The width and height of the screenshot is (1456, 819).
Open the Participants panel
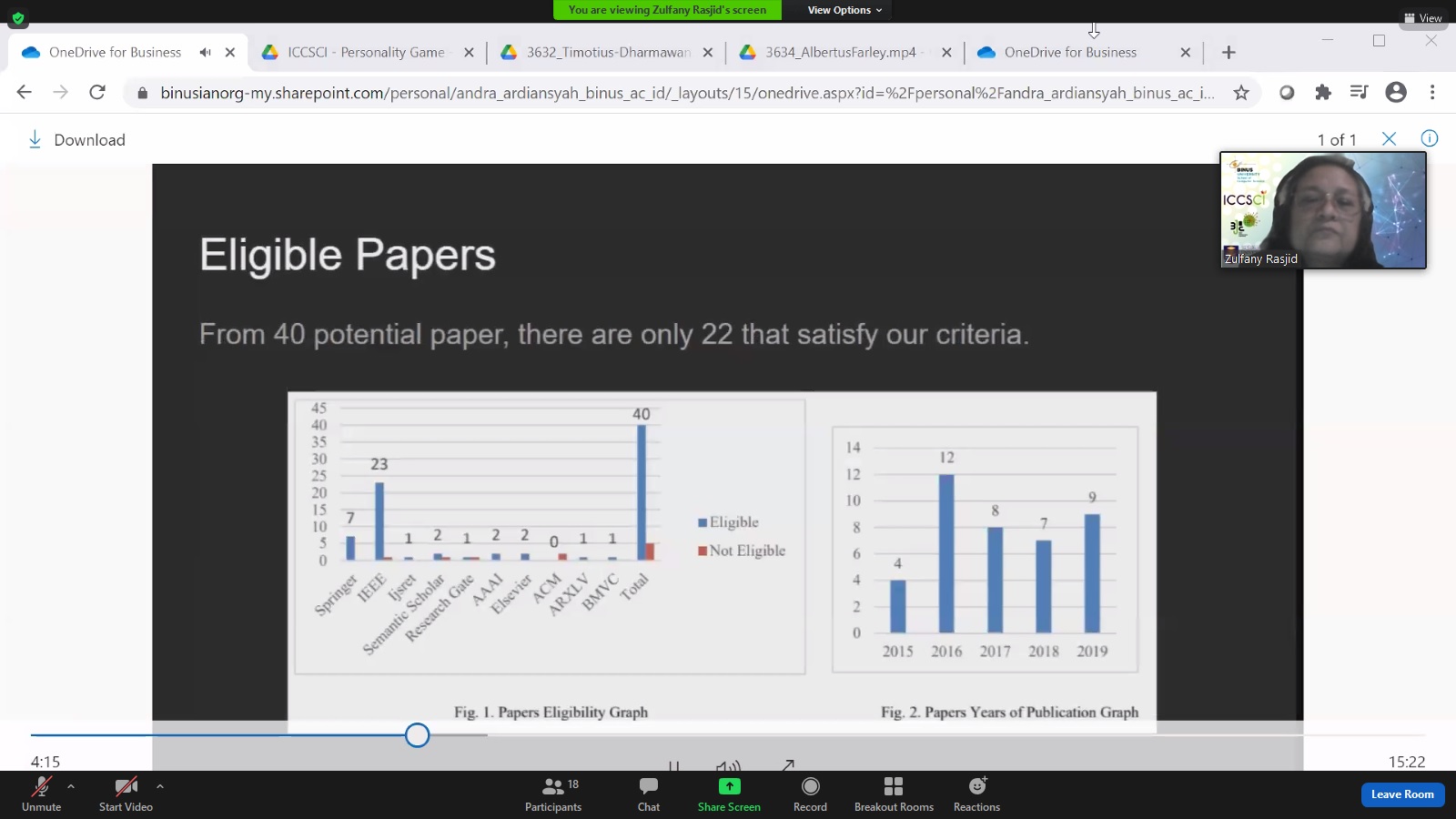tap(553, 794)
